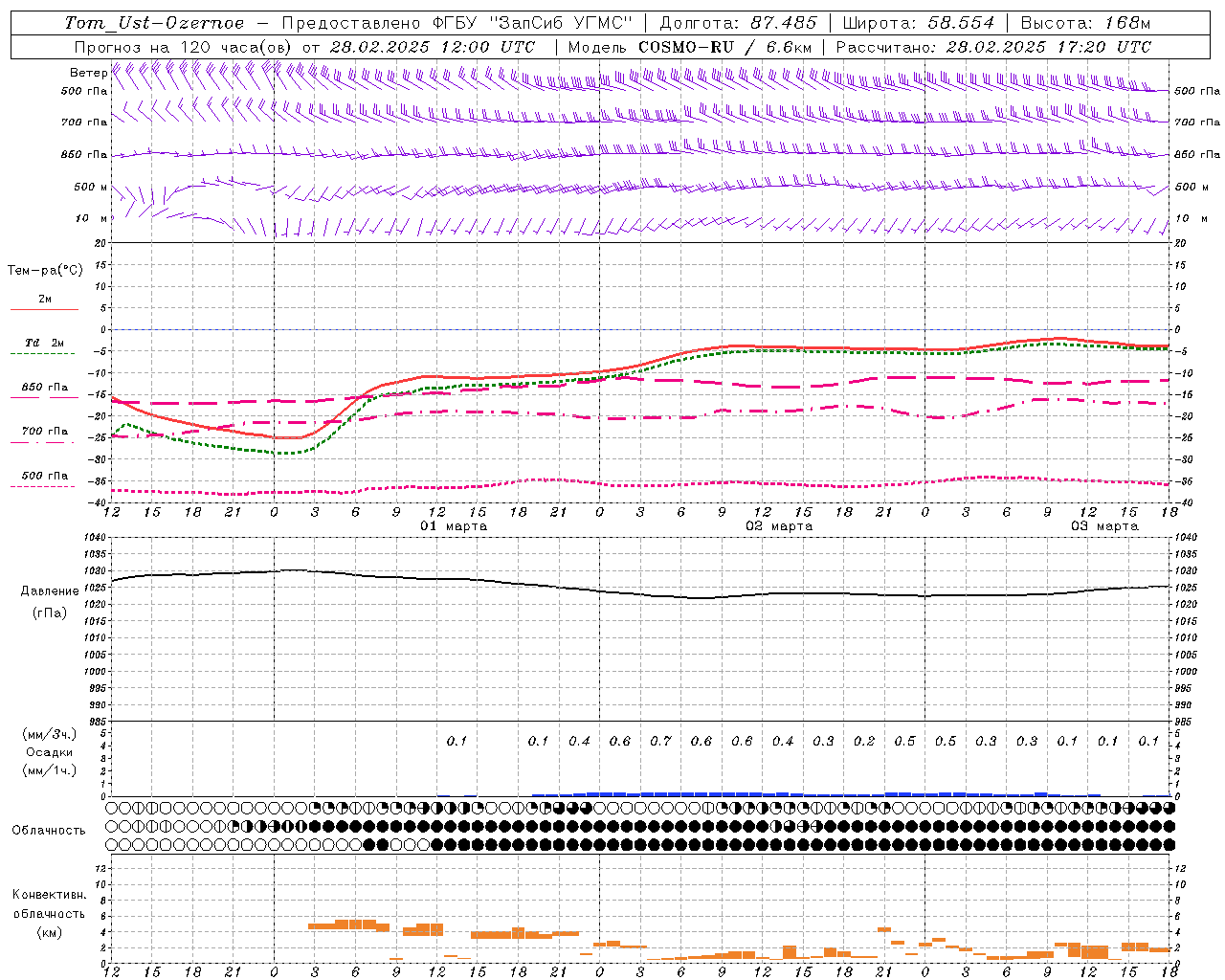
Task: Click the Давление pressure panel label
Action: pyautogui.click(x=50, y=591)
